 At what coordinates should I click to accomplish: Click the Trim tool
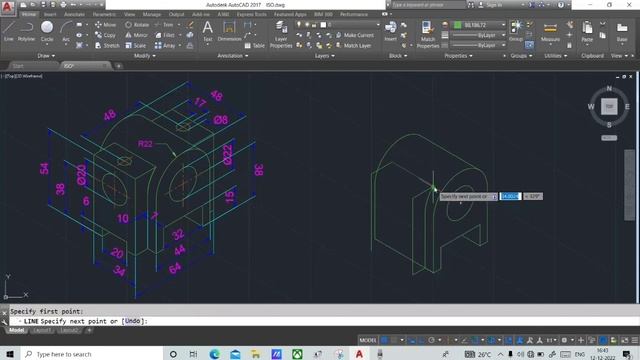click(164, 25)
